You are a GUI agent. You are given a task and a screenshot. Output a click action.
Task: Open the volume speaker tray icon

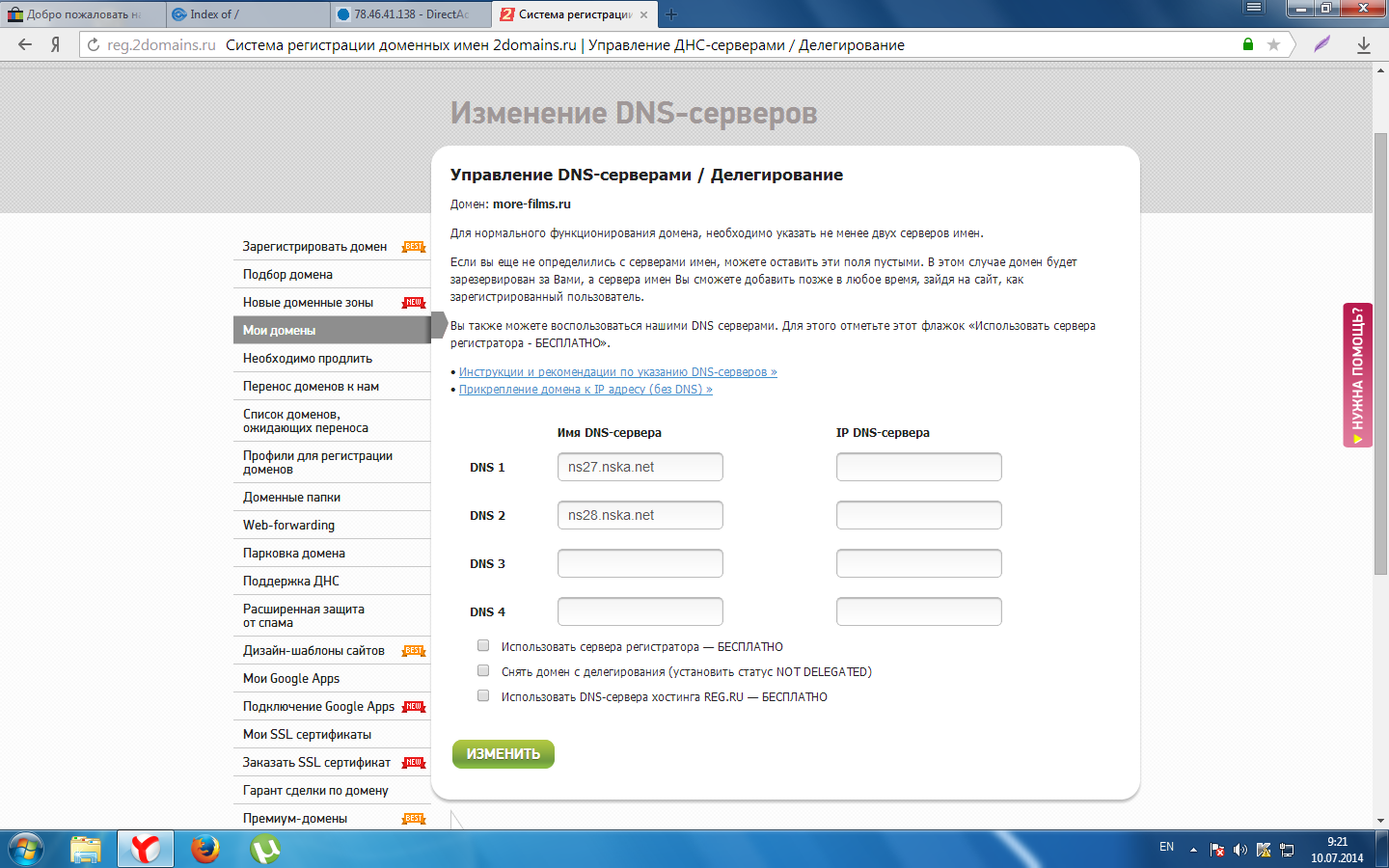[1240, 850]
